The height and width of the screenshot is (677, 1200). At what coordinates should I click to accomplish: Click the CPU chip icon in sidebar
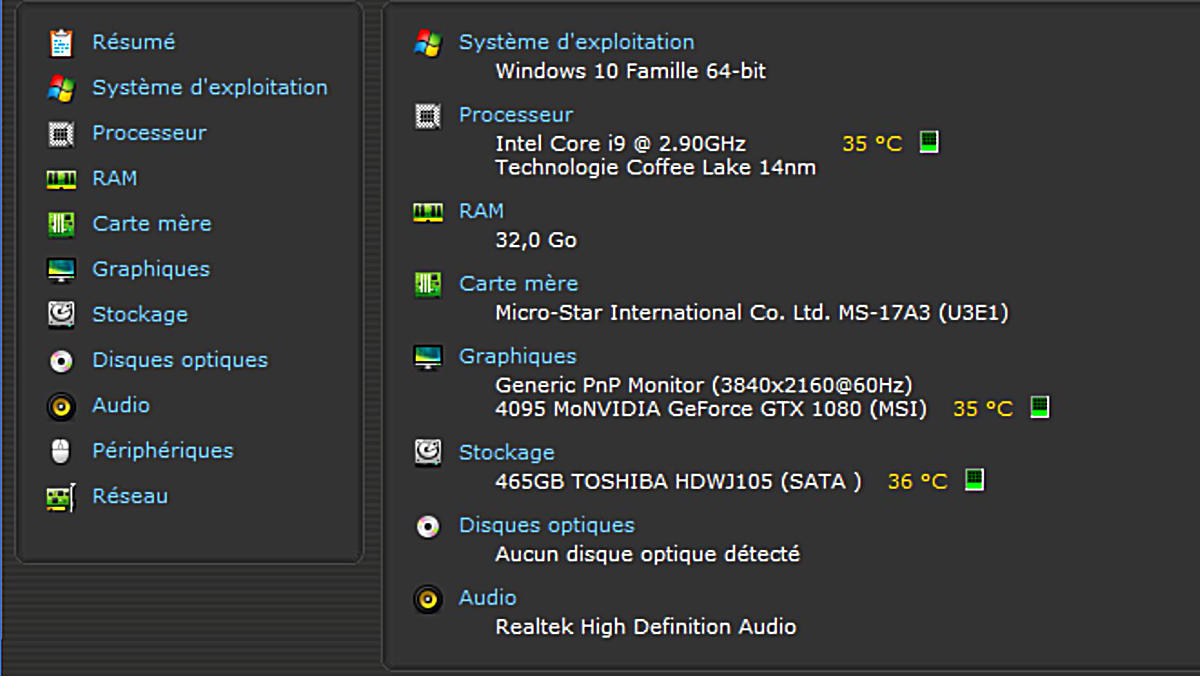(x=61, y=133)
